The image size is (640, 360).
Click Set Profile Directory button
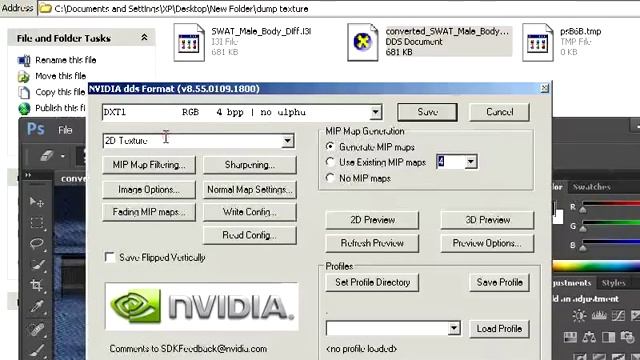tap(372, 282)
